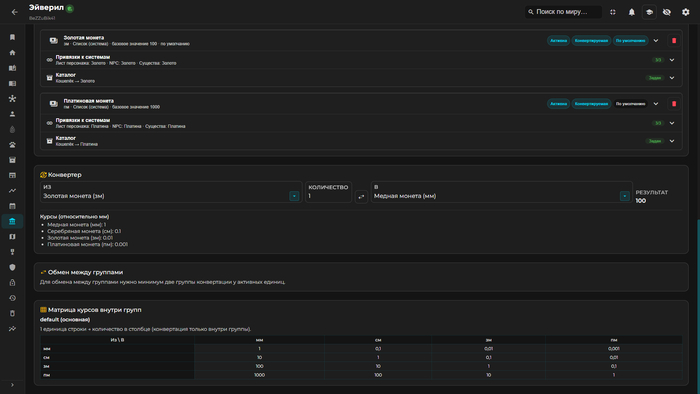Image resolution: width=700 pixels, height=394 pixels.
Task: Open the trophy icon in the left sidebar
Action: pyautogui.click(x=12, y=252)
